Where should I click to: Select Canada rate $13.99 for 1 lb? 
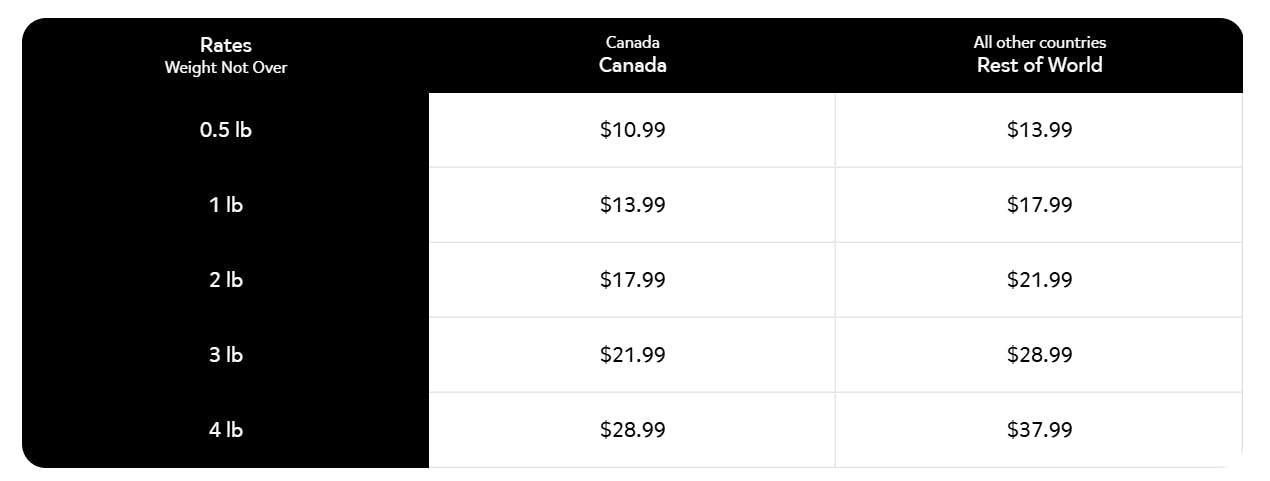pos(632,205)
